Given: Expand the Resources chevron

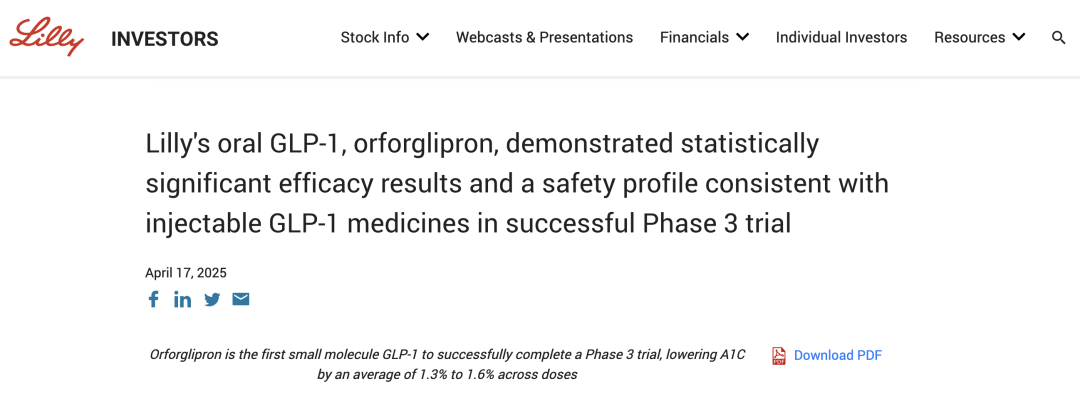Looking at the screenshot, I should pyautogui.click(x=1019, y=37).
